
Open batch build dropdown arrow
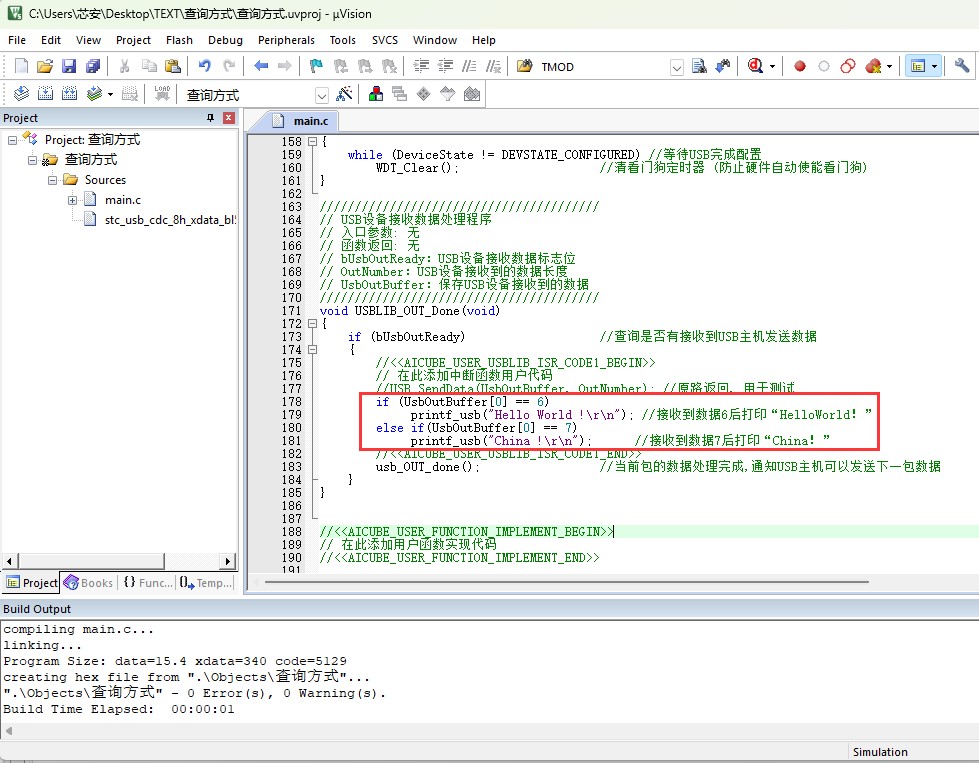[x=111, y=94]
